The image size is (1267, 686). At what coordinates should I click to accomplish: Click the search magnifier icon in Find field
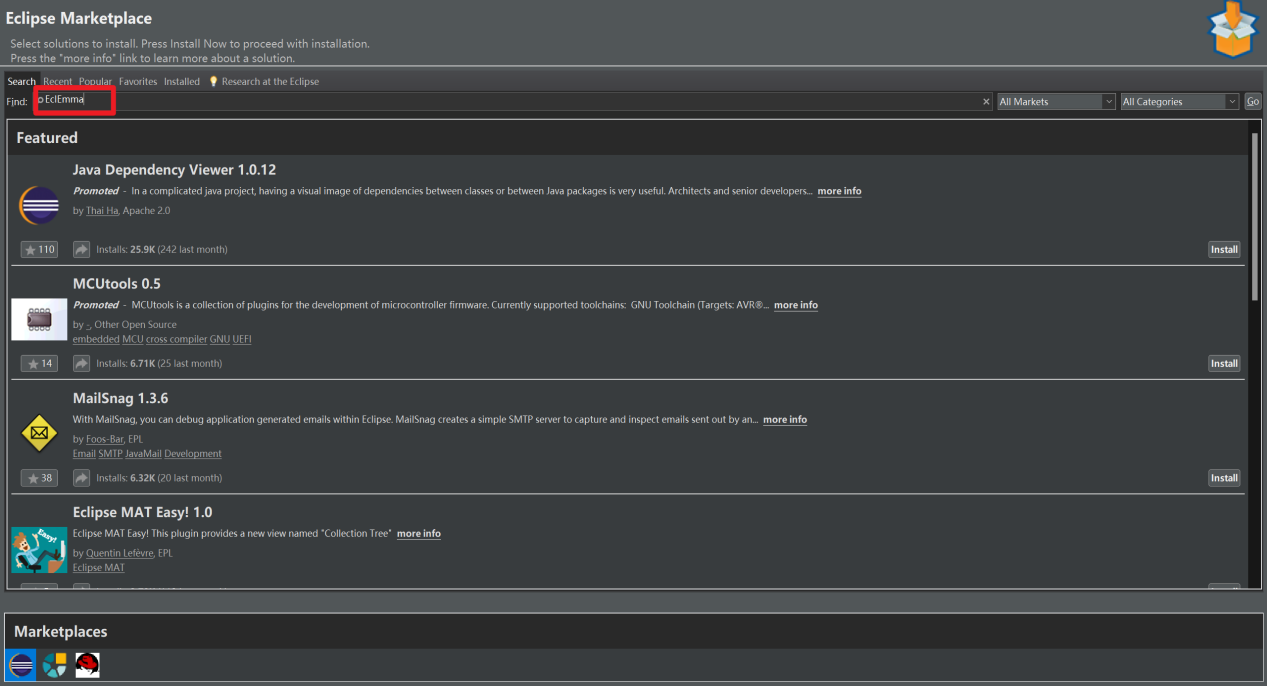click(x=40, y=101)
